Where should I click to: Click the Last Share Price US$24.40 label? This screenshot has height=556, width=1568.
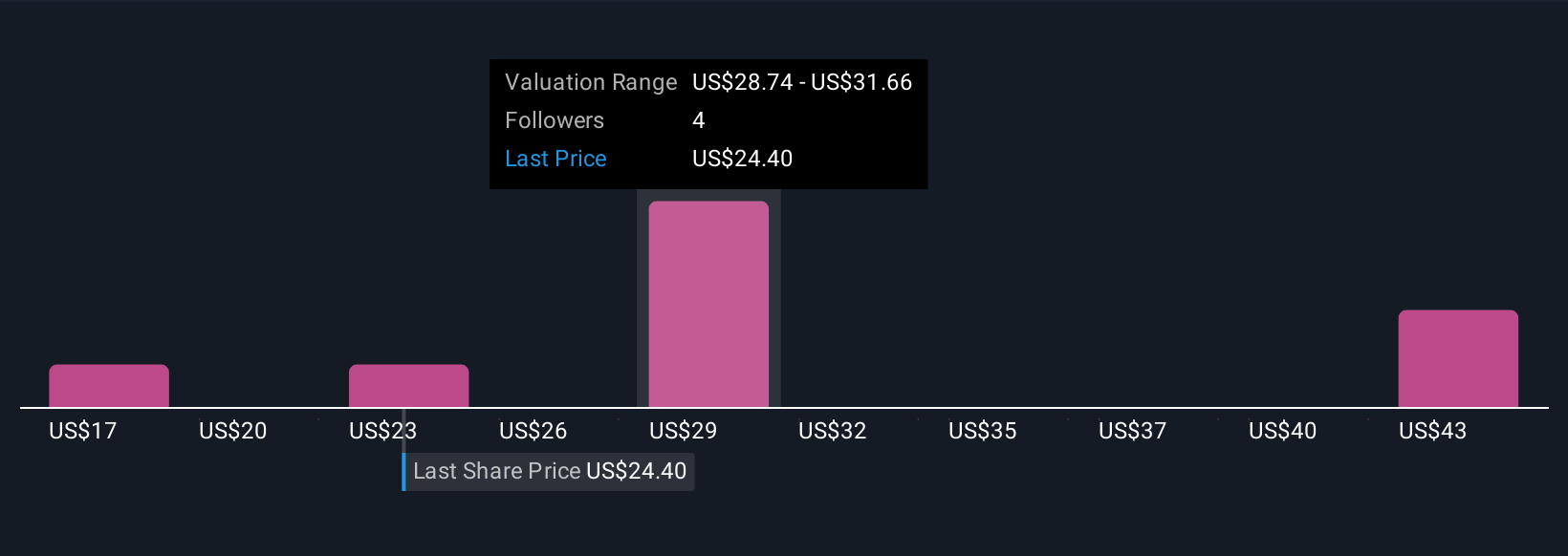(x=550, y=471)
